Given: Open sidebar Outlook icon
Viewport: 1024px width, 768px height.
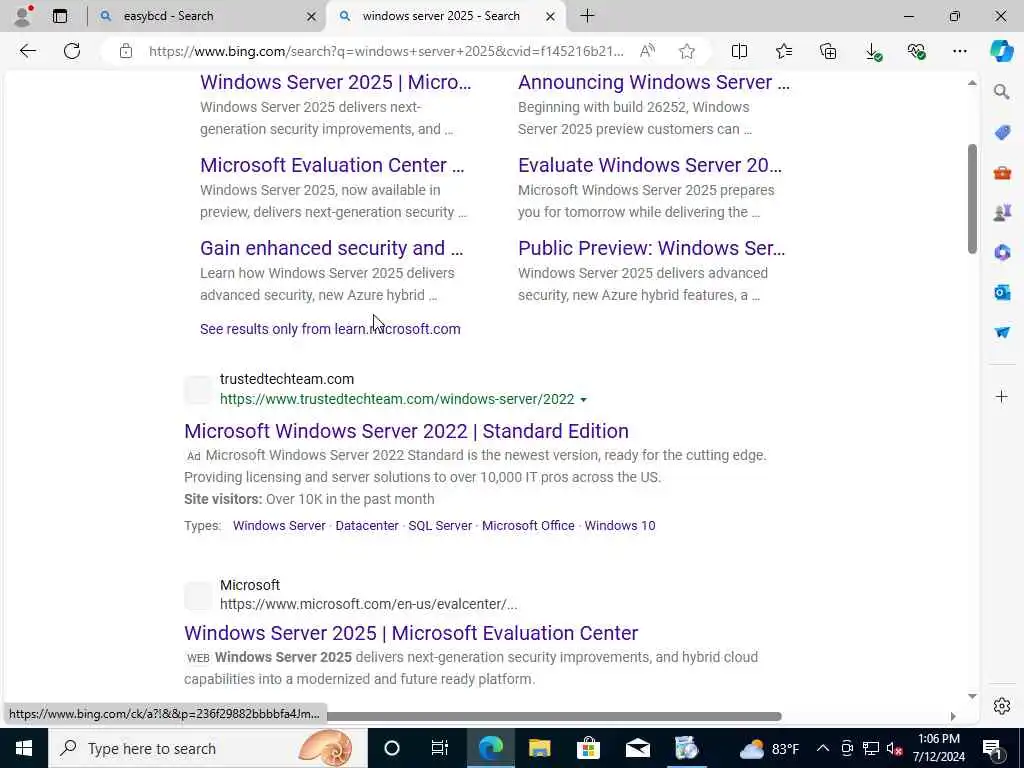Looking at the screenshot, I should pyautogui.click(x=1002, y=293).
